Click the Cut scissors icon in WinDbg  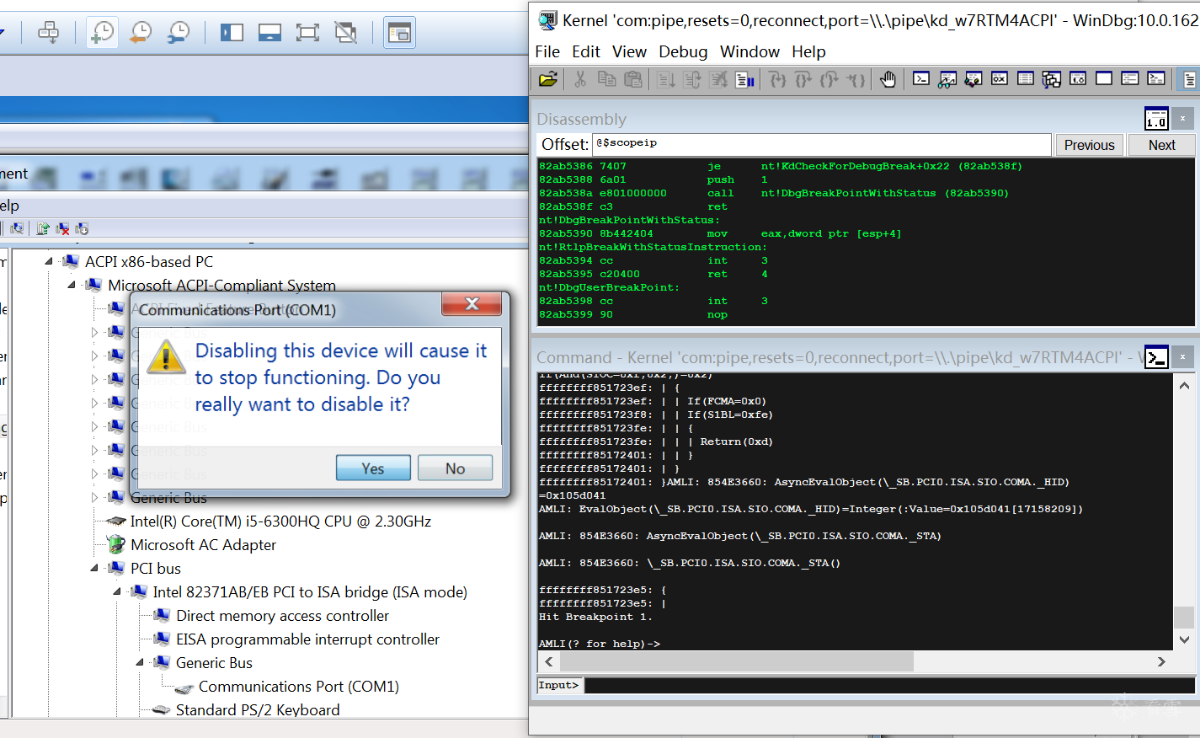click(x=579, y=80)
